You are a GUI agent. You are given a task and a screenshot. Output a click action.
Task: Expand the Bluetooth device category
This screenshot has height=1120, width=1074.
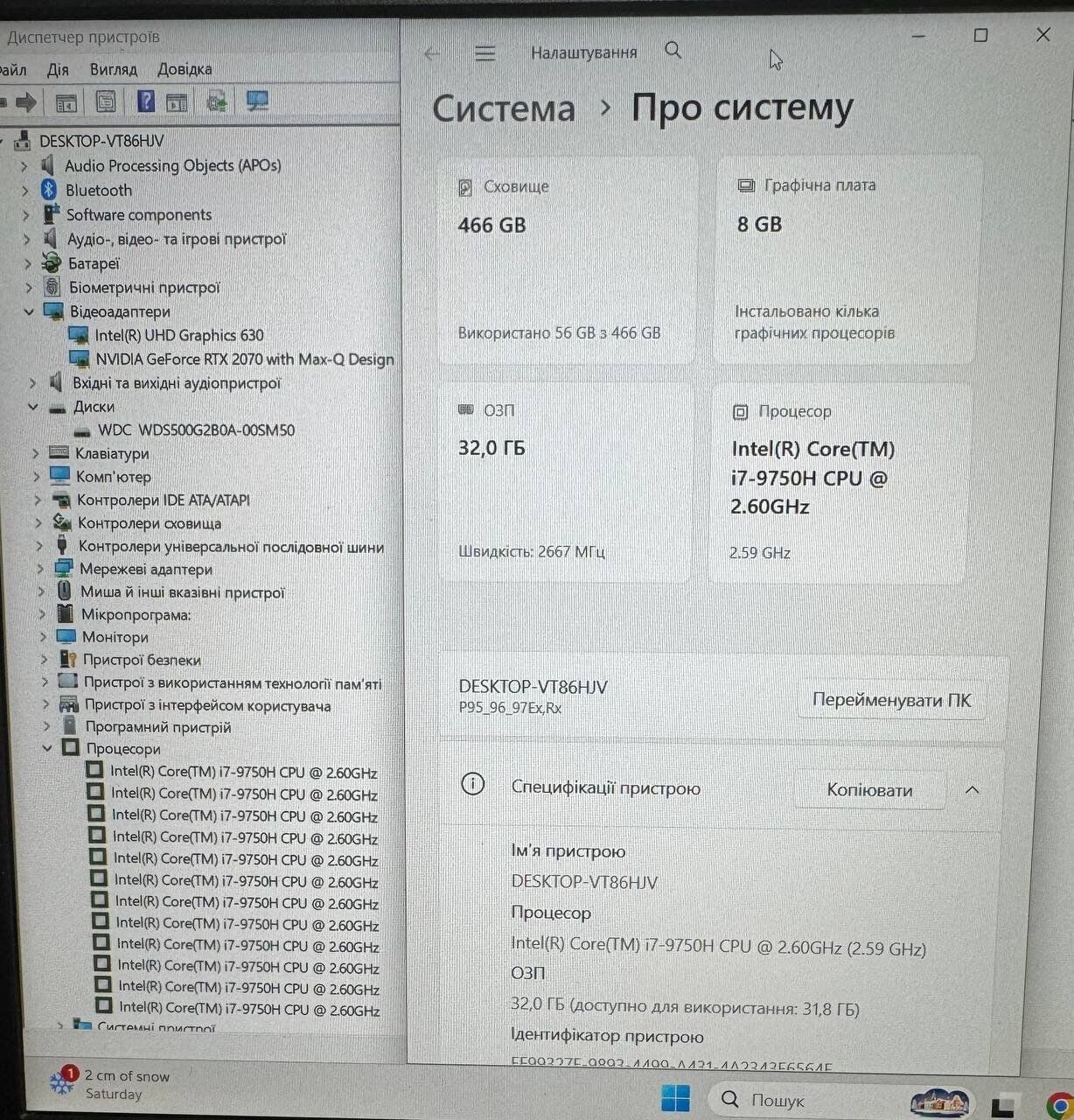pos(25,191)
